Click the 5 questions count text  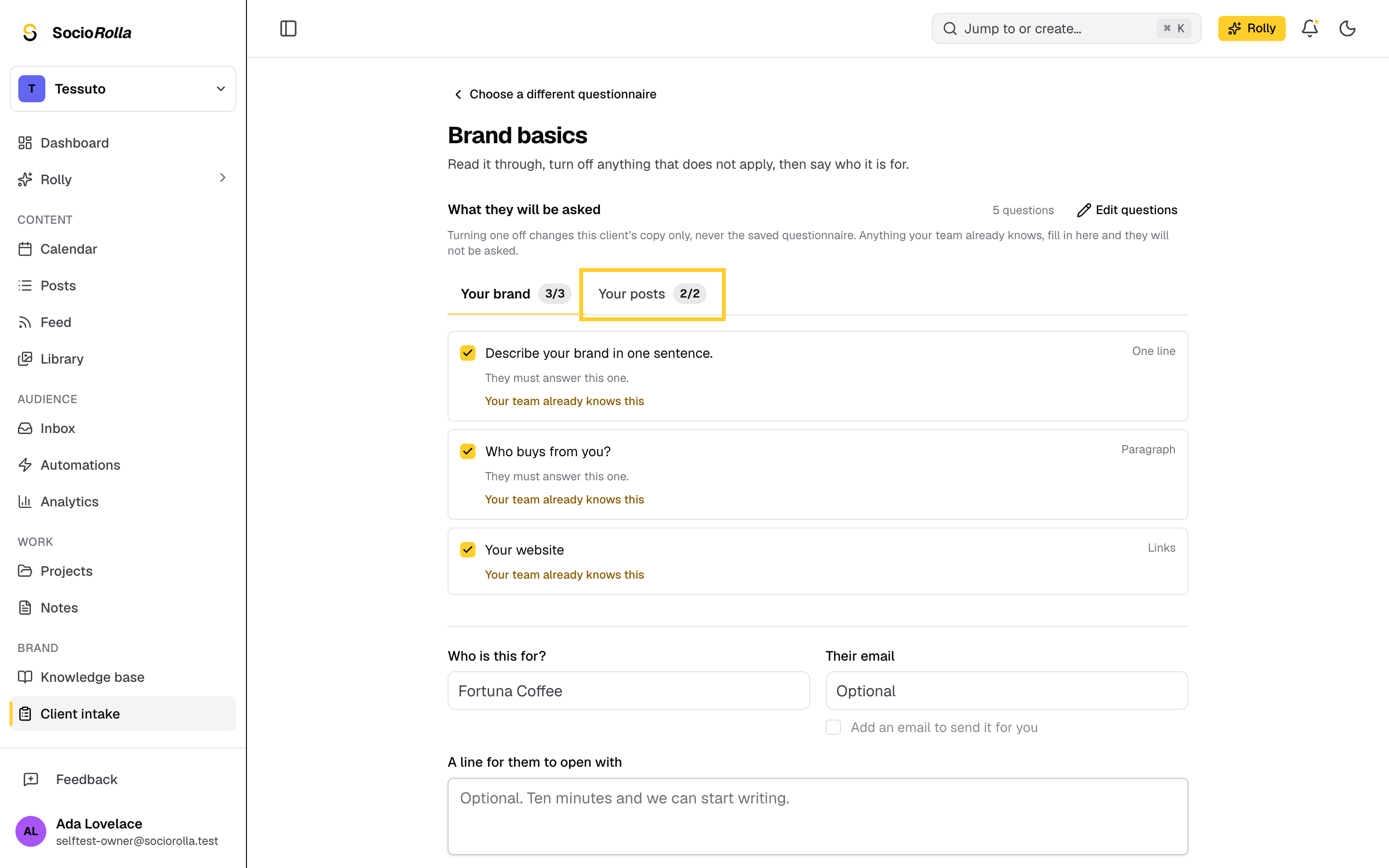point(1023,210)
